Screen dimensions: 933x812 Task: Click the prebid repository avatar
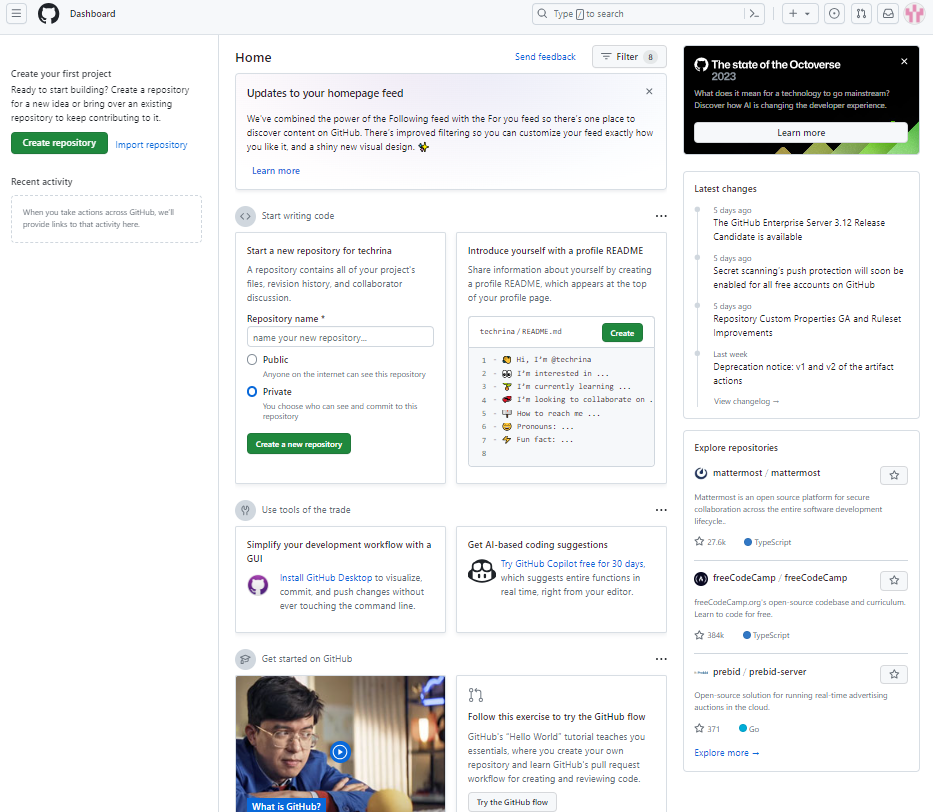tap(701, 672)
